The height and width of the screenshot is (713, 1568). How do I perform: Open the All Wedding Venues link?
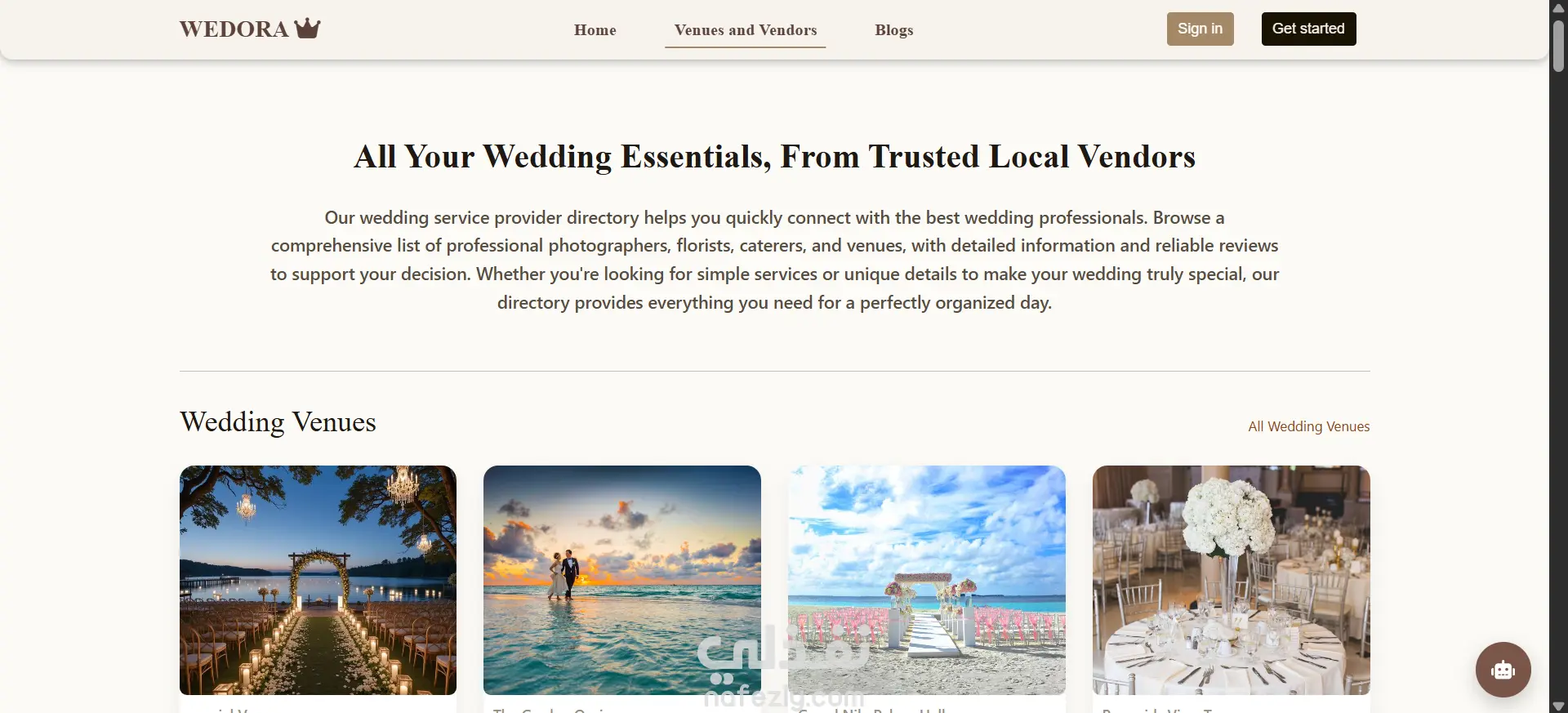click(x=1308, y=426)
